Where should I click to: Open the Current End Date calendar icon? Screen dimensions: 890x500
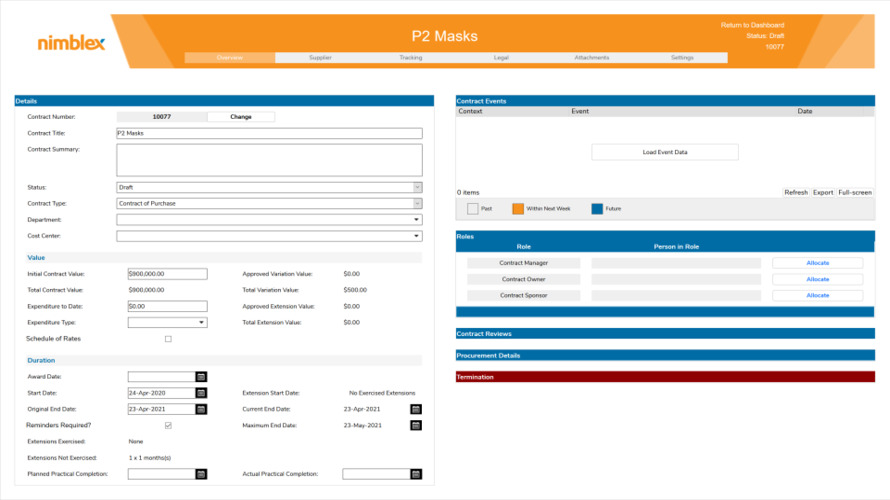pos(416,409)
